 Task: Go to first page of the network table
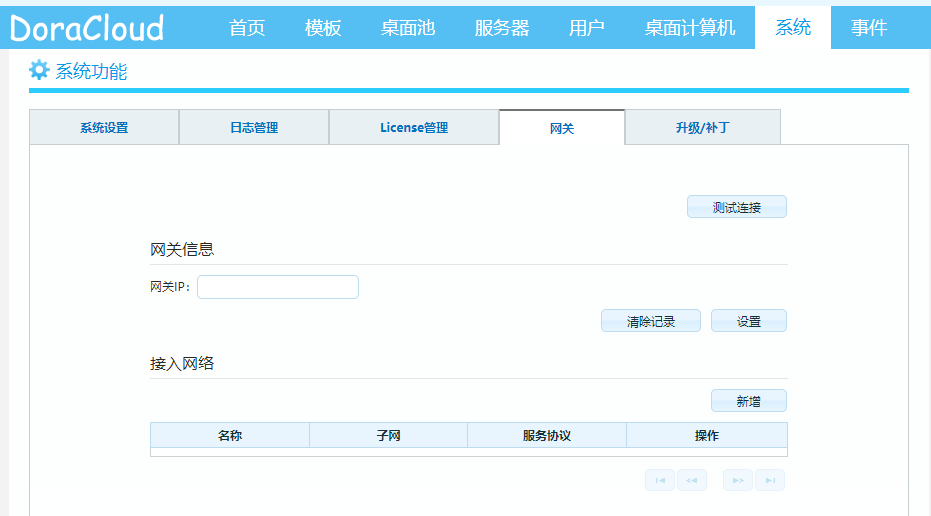[x=660, y=481]
